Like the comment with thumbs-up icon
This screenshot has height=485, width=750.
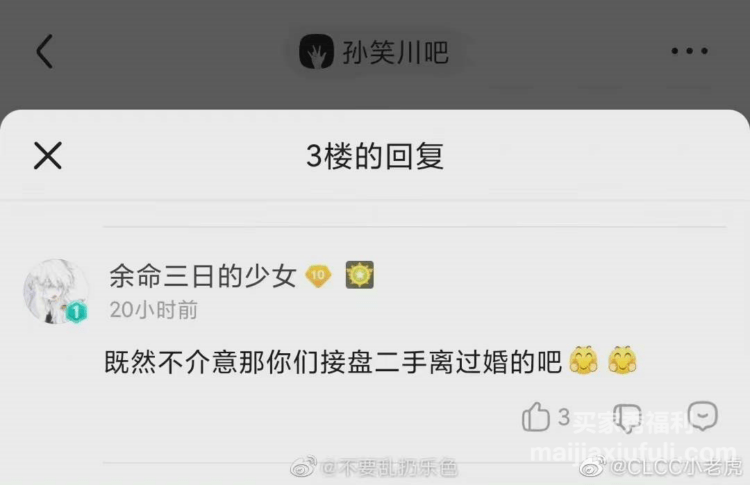(535, 417)
